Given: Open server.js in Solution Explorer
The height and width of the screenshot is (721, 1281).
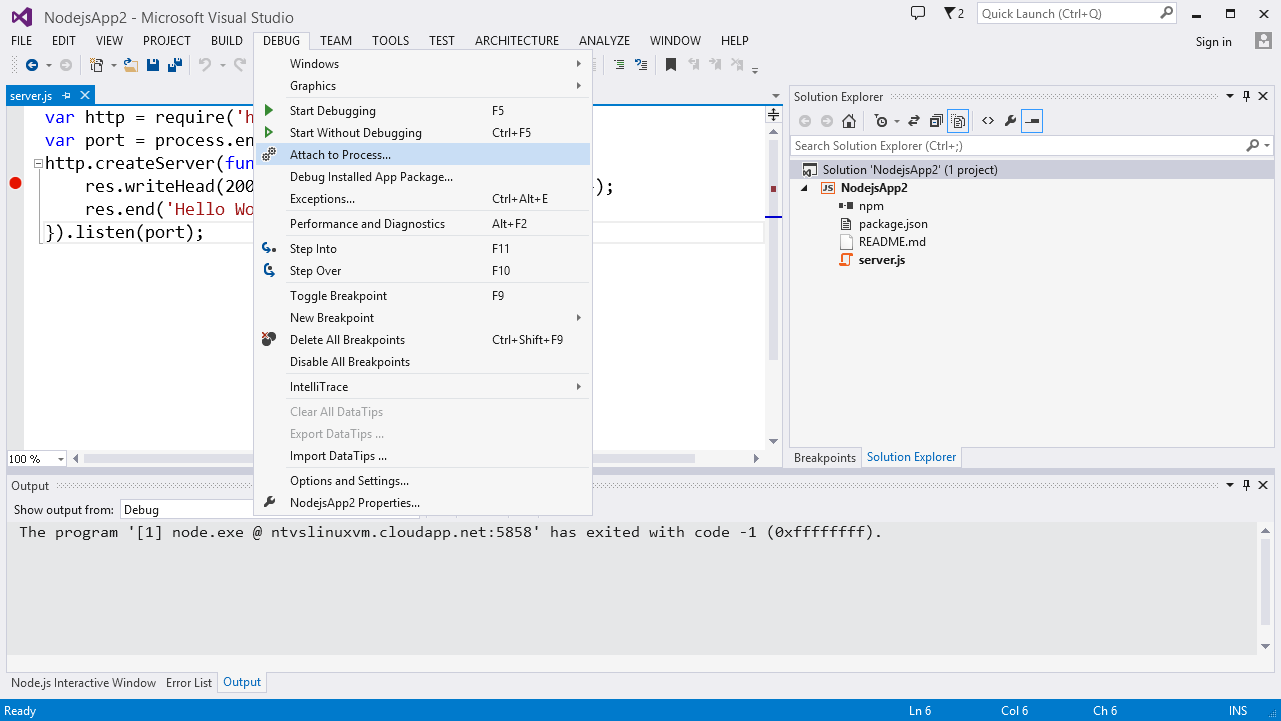Looking at the screenshot, I should [881, 260].
